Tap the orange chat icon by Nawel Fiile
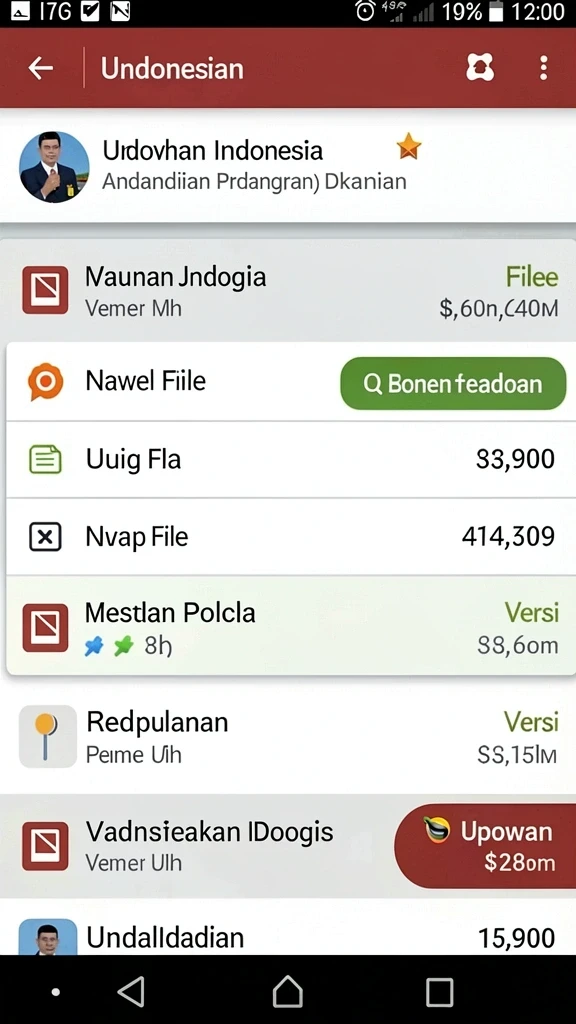The image size is (576, 1024). coord(46,382)
